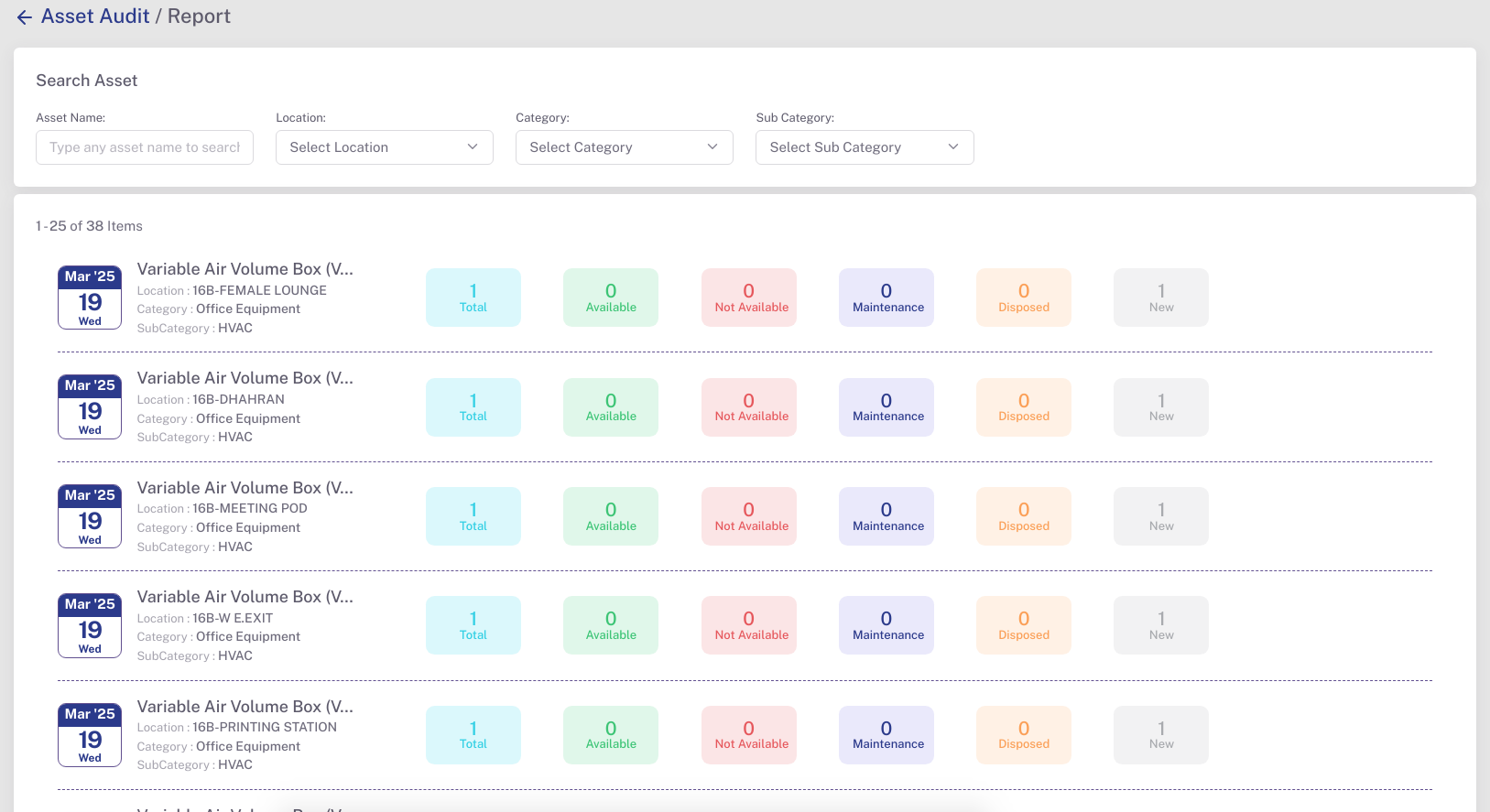
Task: Open the Asset Audit breadcrumb link
Action: (x=95, y=16)
